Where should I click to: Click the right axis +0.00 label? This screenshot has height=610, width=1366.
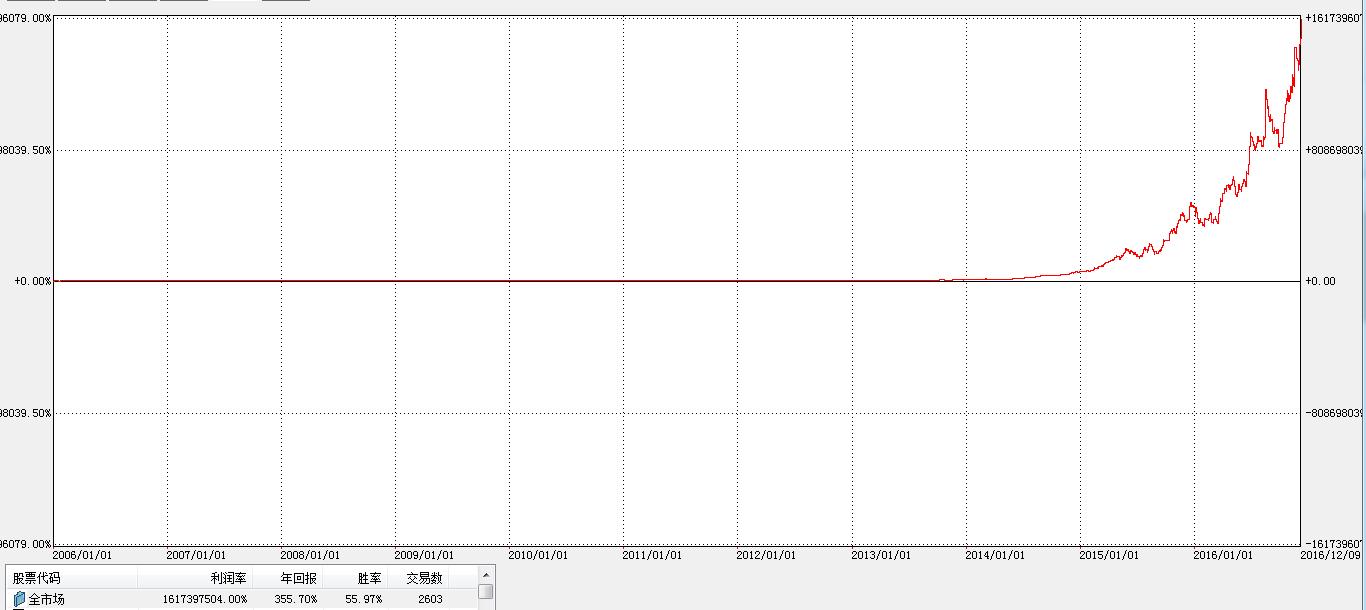click(1320, 281)
